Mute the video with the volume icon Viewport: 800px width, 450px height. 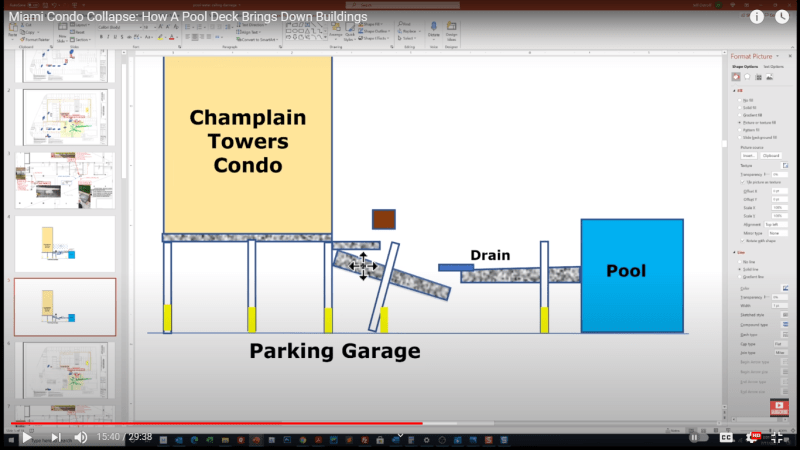[x=81, y=437]
